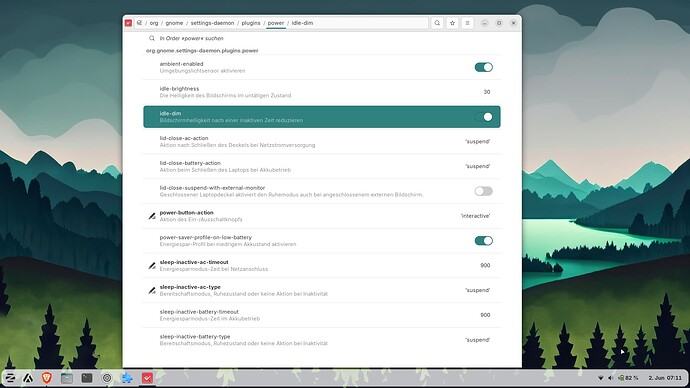Screen dimensions: 690x388
Task: Click the org.gnome.settings-daemon.plugins.power heading
Action: tap(202, 51)
